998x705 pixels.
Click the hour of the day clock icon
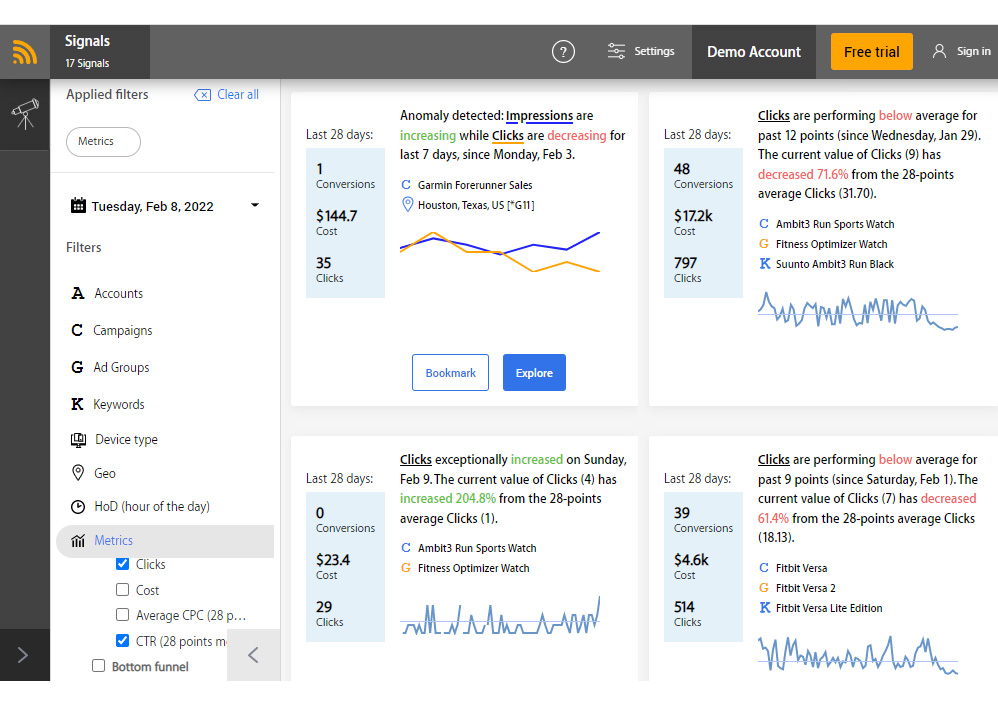pyautogui.click(x=78, y=506)
